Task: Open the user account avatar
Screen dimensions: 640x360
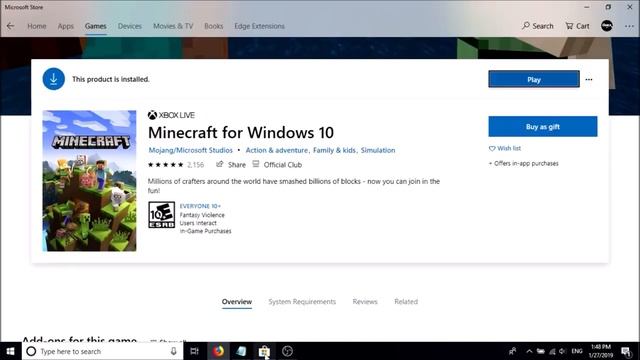Action: tap(607, 26)
